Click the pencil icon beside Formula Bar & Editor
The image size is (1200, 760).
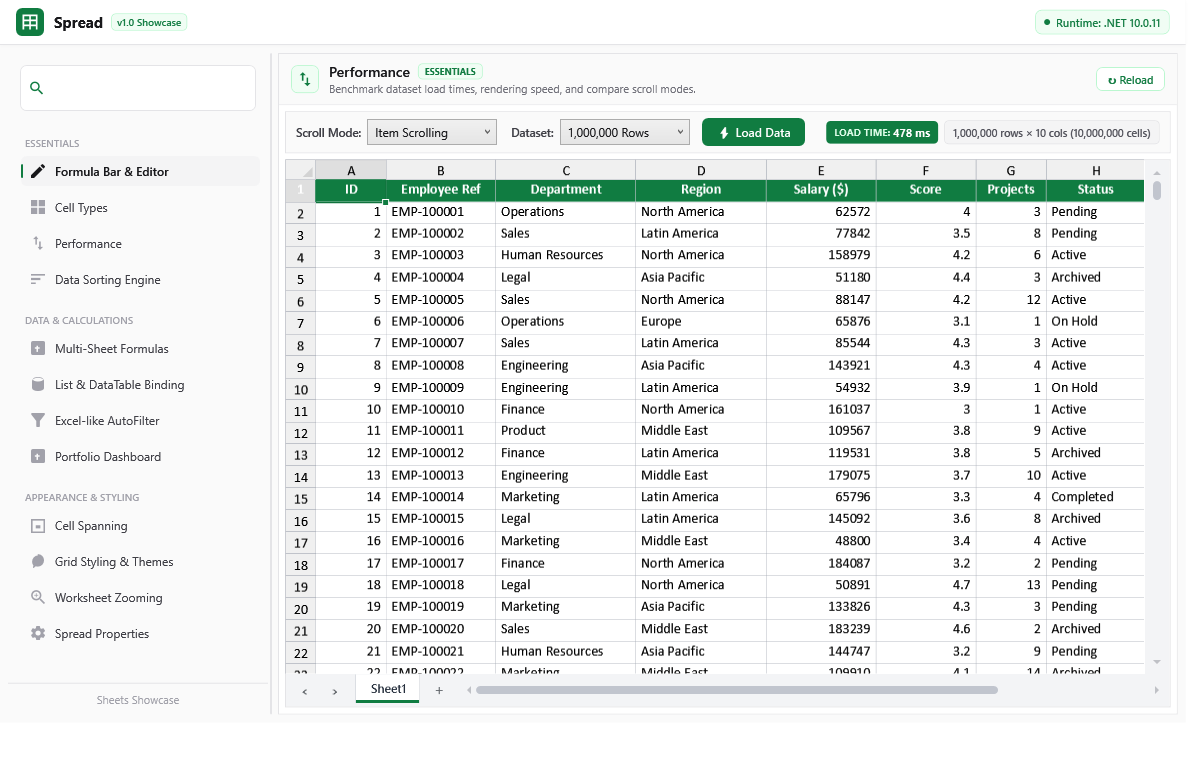[38, 172]
